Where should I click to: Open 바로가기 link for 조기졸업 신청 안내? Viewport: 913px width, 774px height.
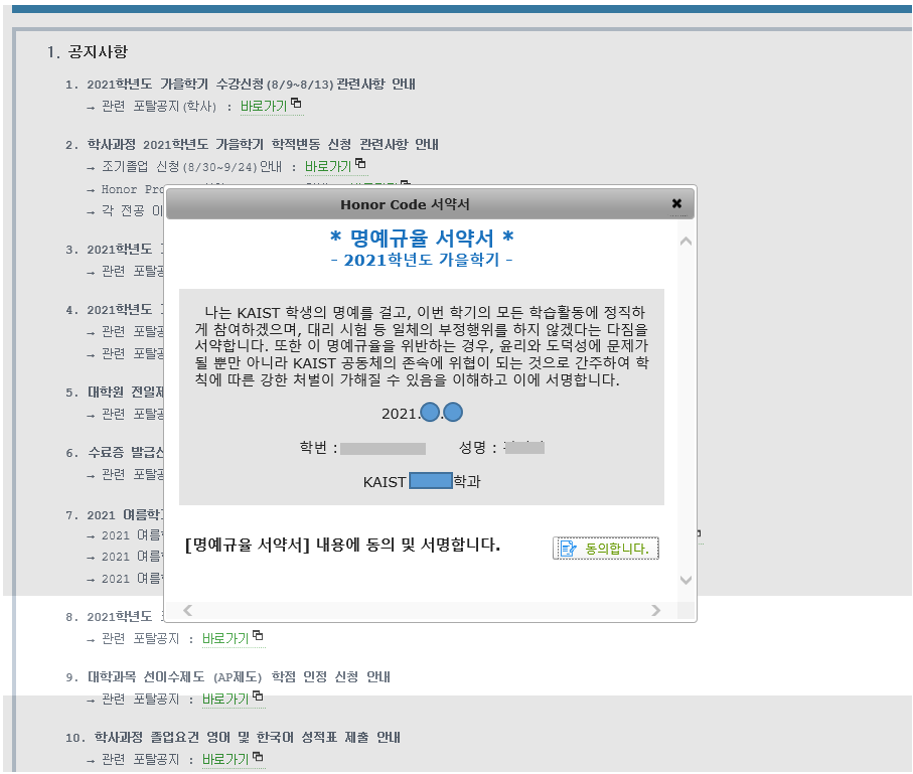pyautogui.click(x=328, y=167)
